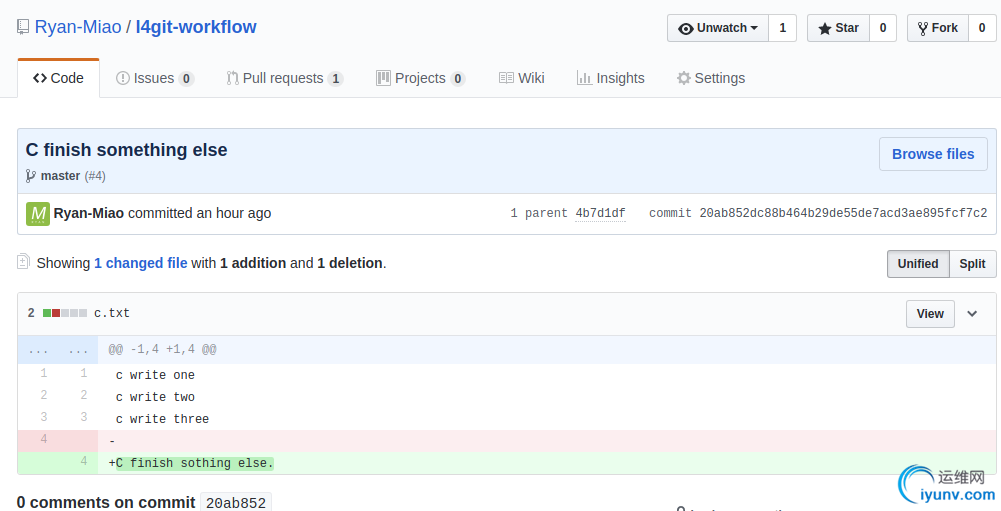The image size is (1001, 511).
Task: Go to the Settings tab
Action: 710,78
